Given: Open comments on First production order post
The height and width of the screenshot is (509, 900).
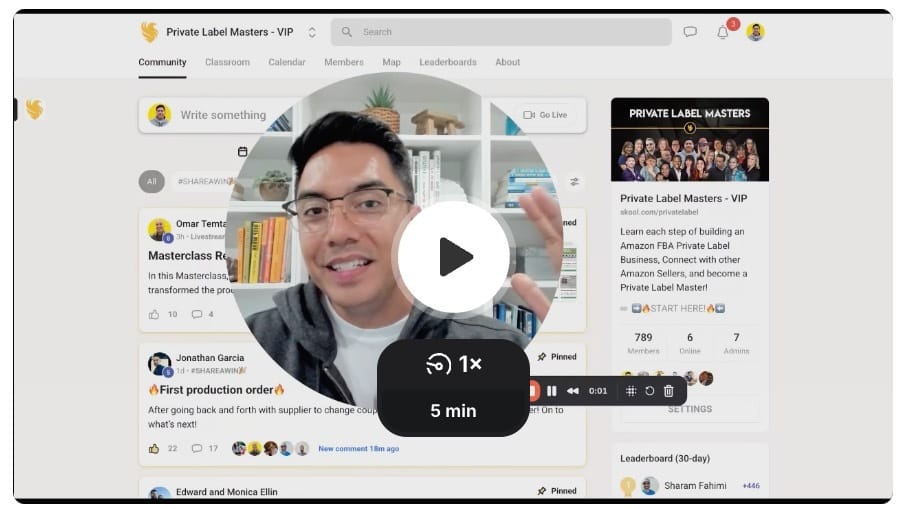Looking at the screenshot, I should tap(197, 449).
